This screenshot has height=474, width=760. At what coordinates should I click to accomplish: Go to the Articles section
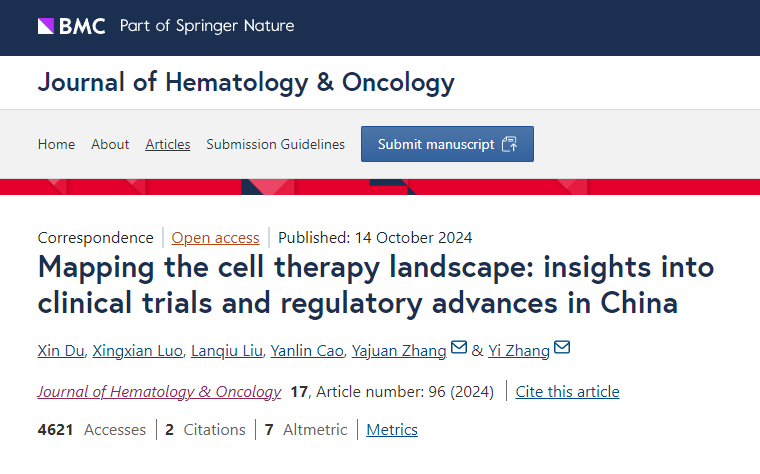168,144
